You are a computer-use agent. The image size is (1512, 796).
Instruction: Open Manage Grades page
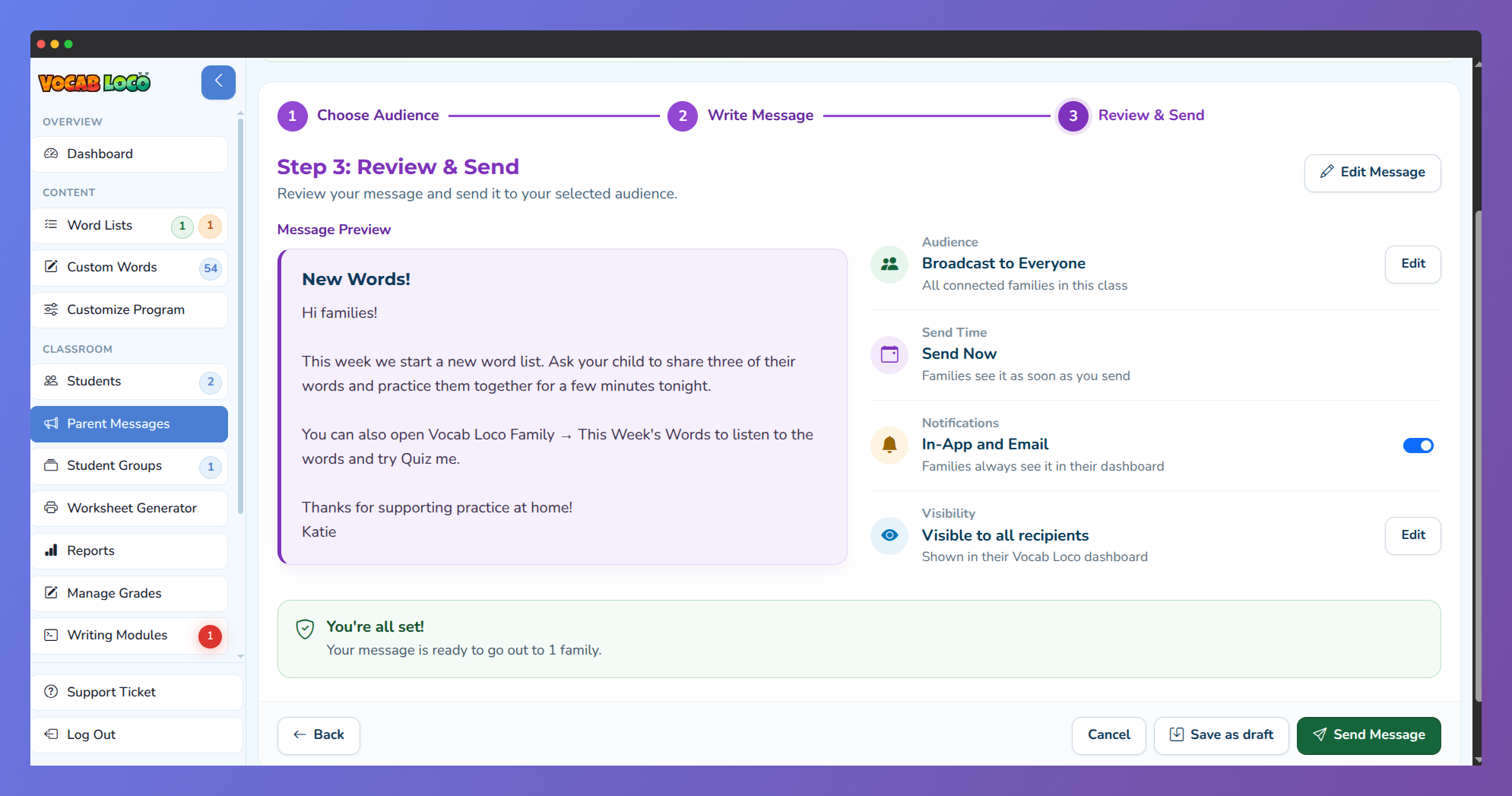[x=129, y=594]
